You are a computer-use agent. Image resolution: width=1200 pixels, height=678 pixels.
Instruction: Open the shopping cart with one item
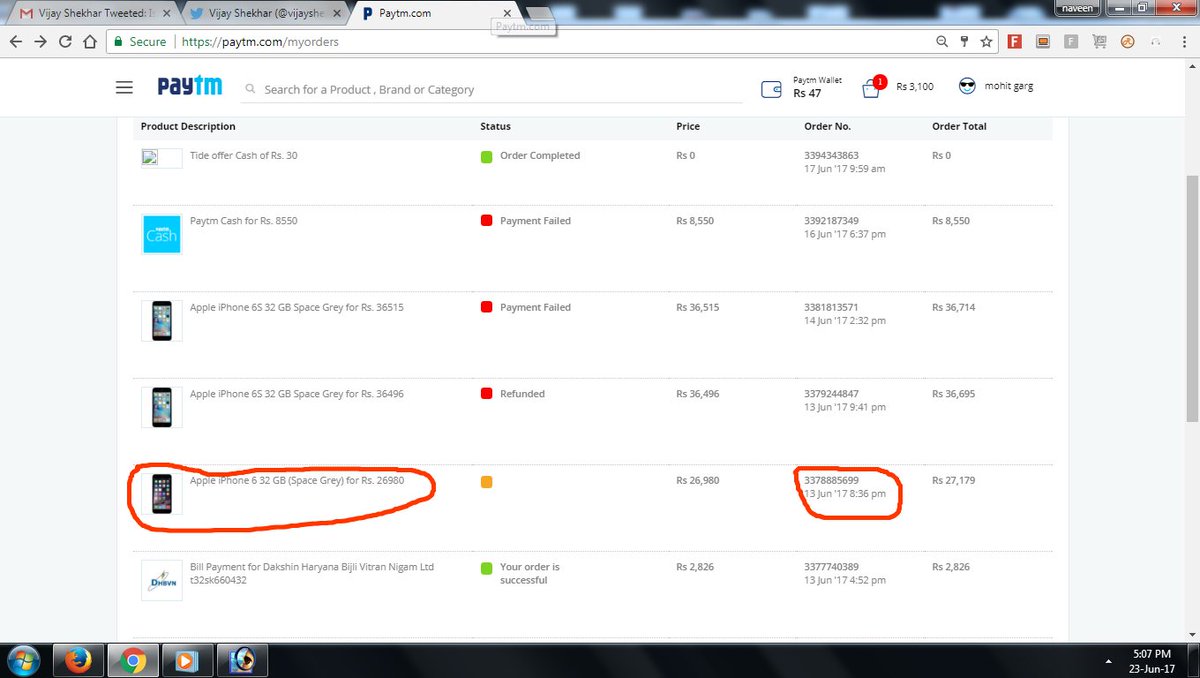point(872,87)
